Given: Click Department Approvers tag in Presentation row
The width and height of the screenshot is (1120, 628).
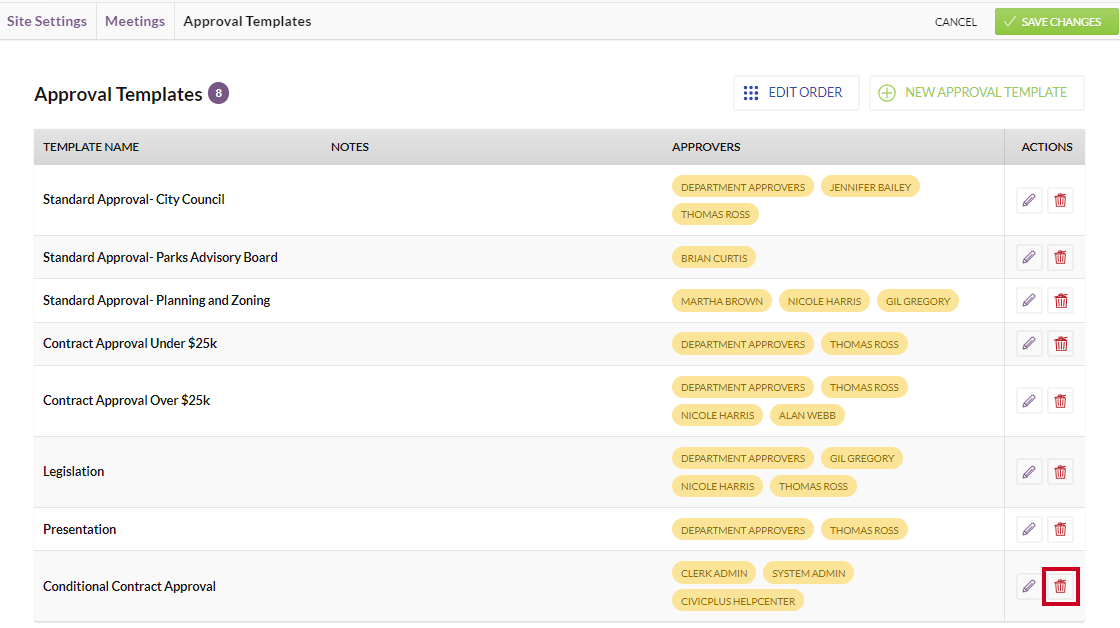Looking at the screenshot, I should tap(743, 530).
